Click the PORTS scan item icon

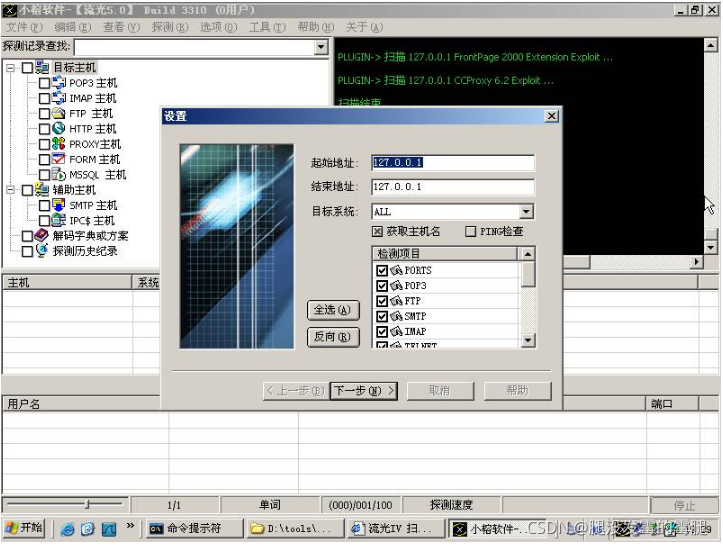396,271
